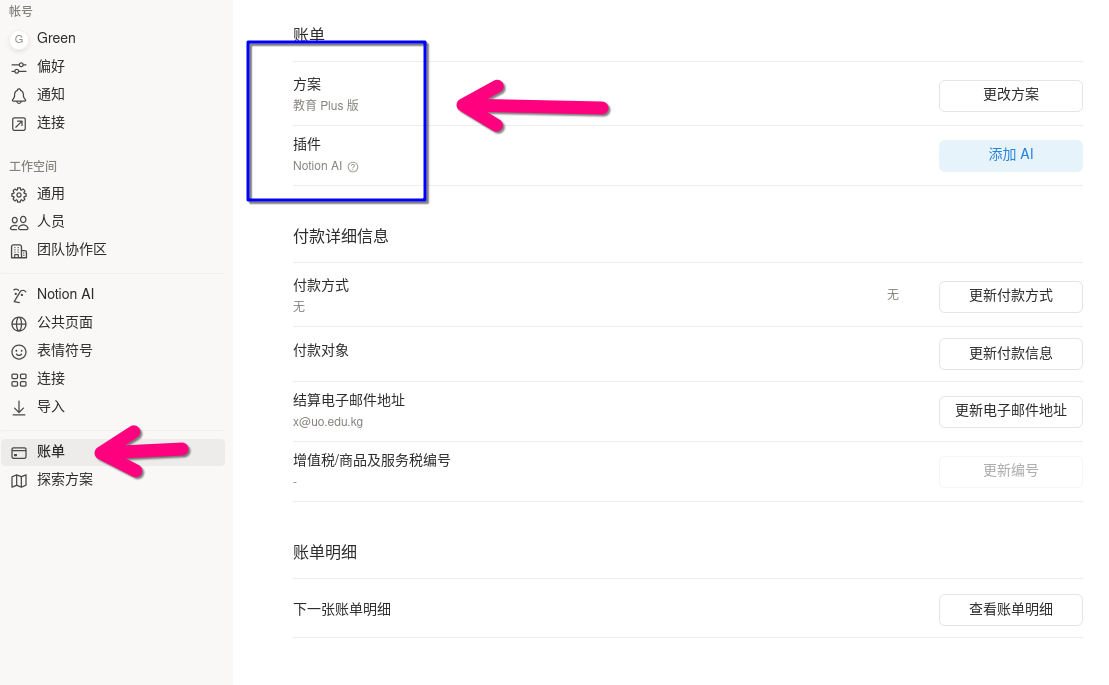
Task: Click the Notion AI help question icon
Action: pos(353,167)
